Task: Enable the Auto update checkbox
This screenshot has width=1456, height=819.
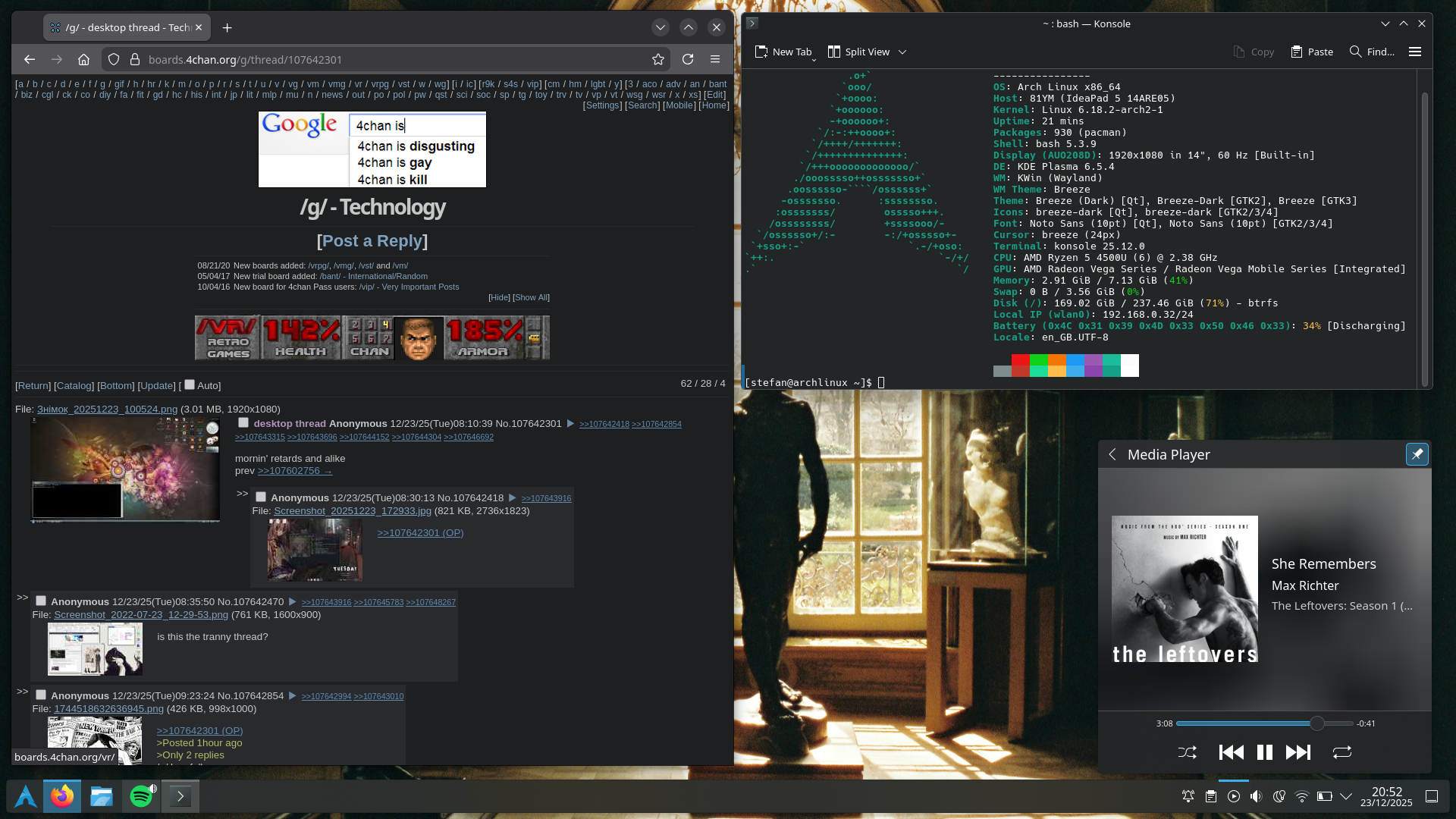Action: (190, 384)
